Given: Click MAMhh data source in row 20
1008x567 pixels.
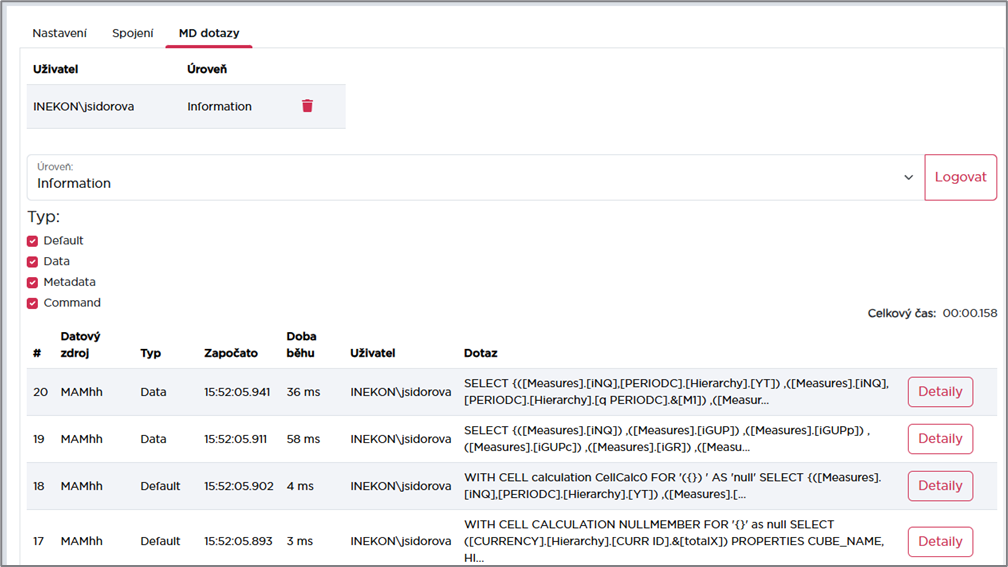Looking at the screenshot, I should coord(82,392).
